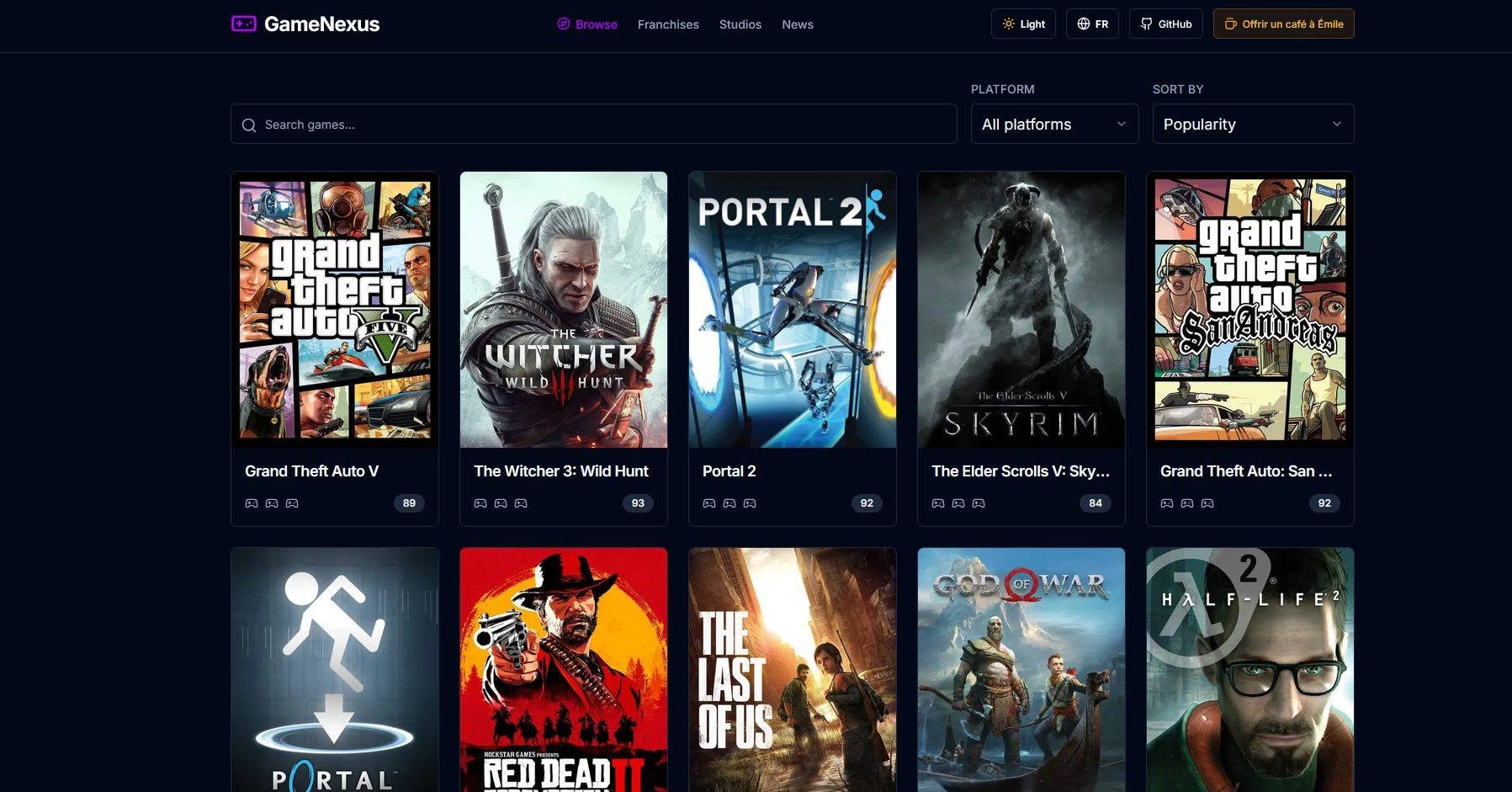Viewport: 1512px width, 792px height.
Task: Click the sun icon in the Light button
Action: click(1008, 24)
